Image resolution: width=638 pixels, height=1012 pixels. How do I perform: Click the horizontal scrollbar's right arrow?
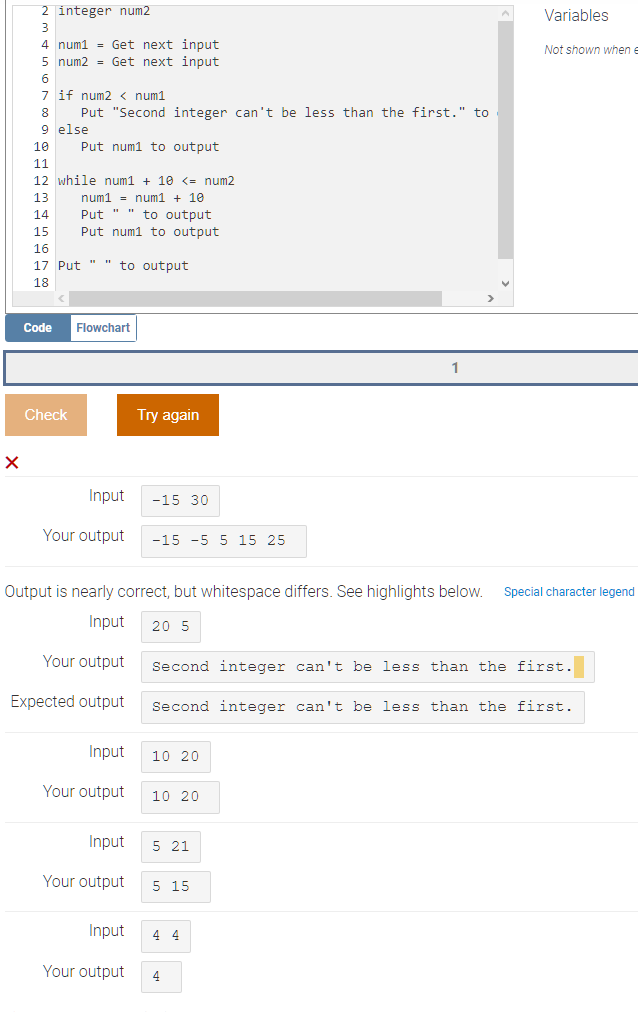click(x=490, y=298)
